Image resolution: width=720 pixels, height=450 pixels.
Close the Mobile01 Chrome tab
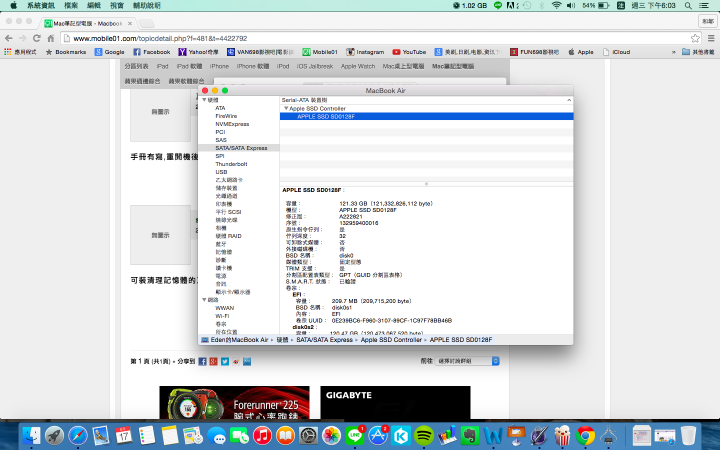[x=130, y=23]
